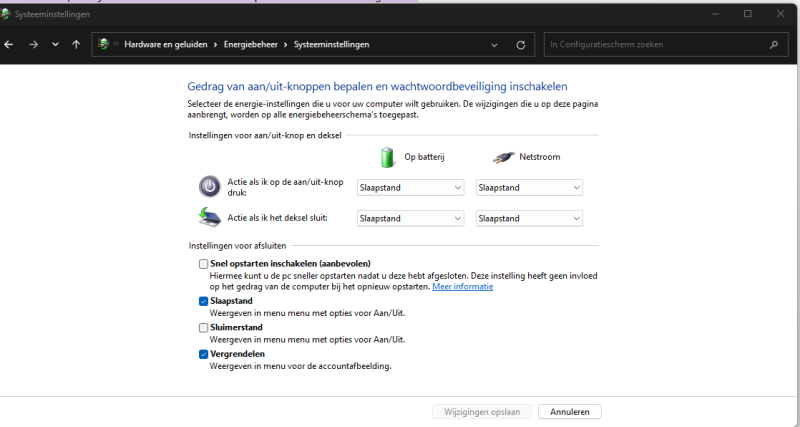Click the Forward navigation arrow
The height and width of the screenshot is (427, 800).
(x=33, y=45)
